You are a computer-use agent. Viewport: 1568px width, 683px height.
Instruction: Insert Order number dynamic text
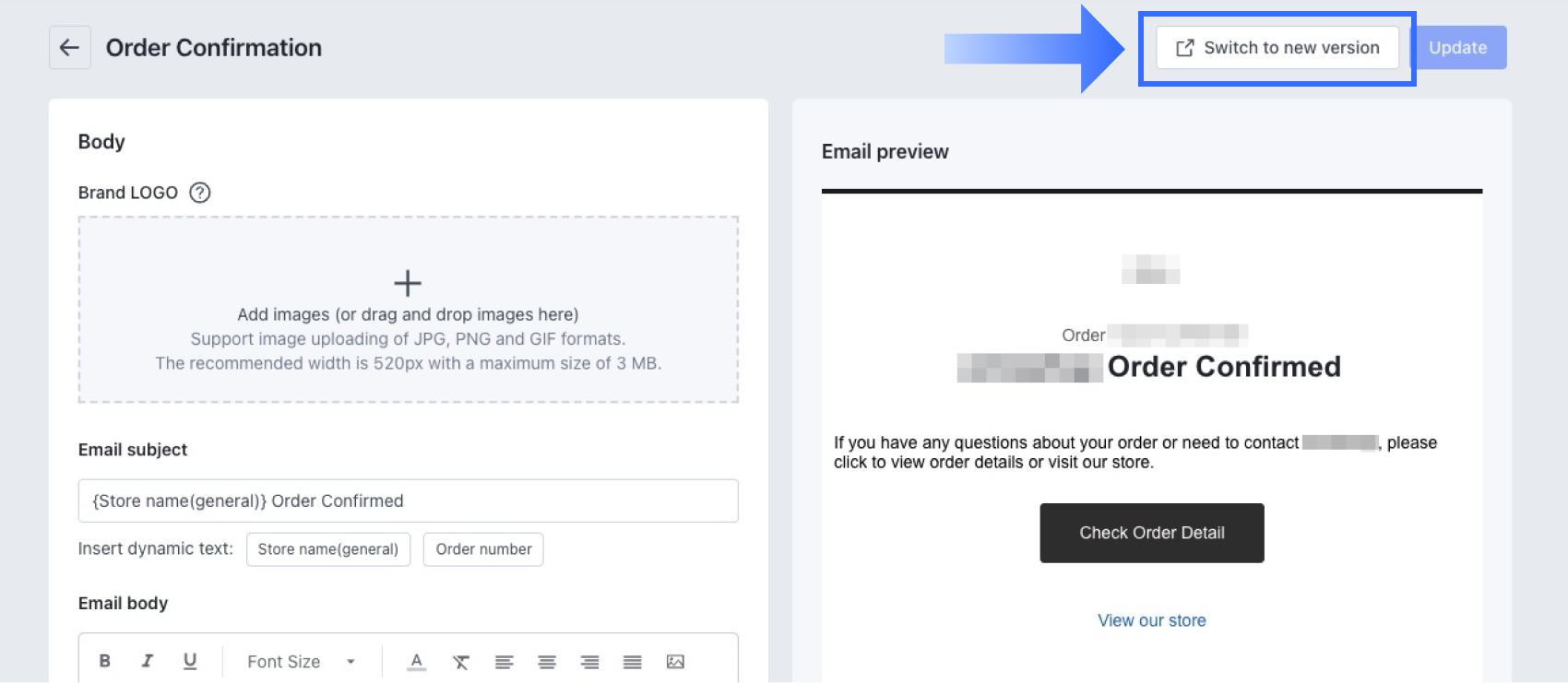pos(483,549)
